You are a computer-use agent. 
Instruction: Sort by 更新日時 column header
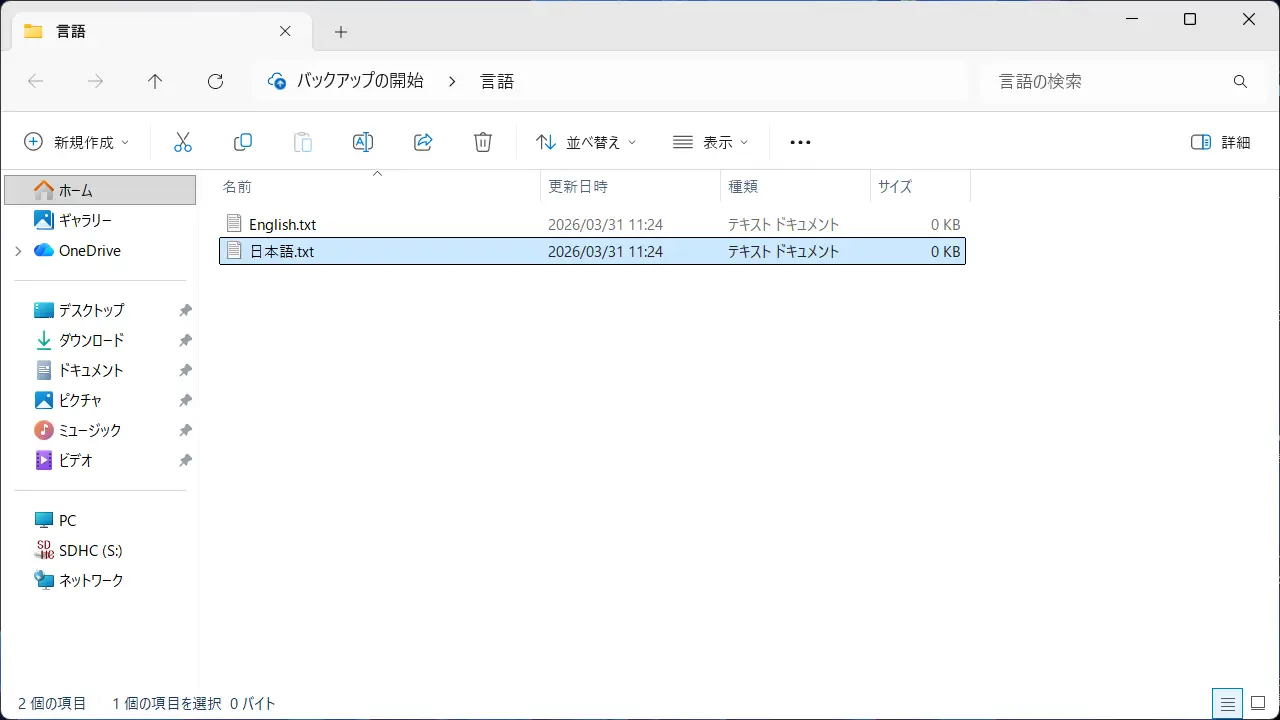579,186
